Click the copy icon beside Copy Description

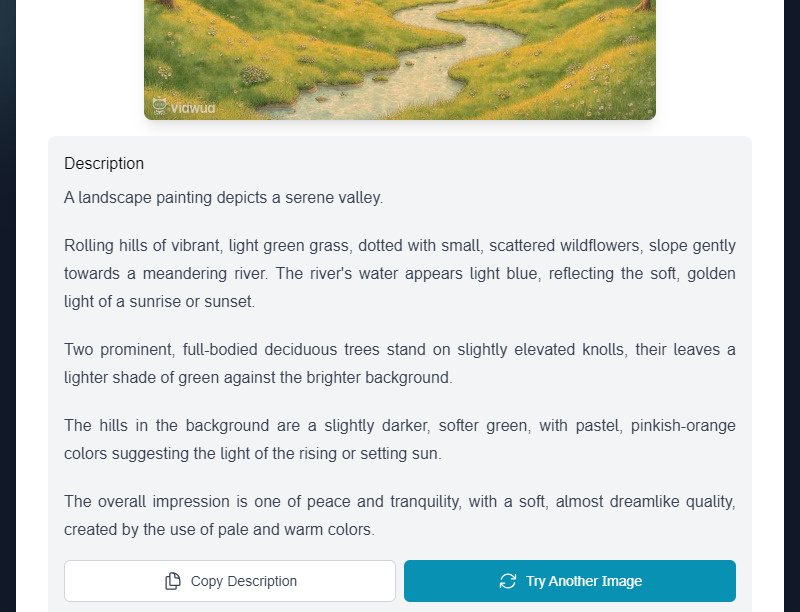[173, 581]
